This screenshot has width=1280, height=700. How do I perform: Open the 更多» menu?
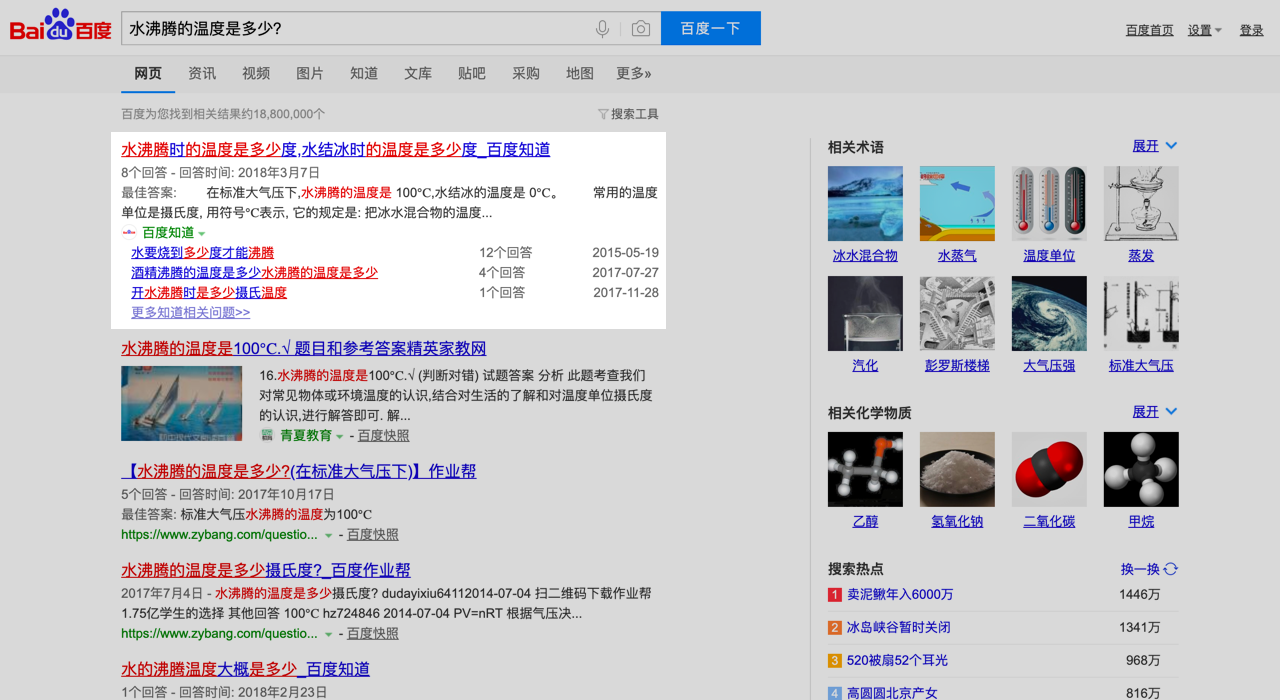(x=634, y=73)
